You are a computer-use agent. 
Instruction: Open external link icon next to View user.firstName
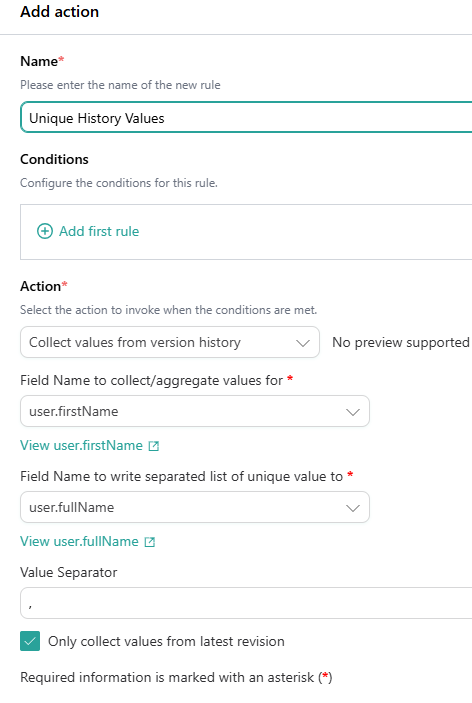pyautogui.click(x=154, y=446)
